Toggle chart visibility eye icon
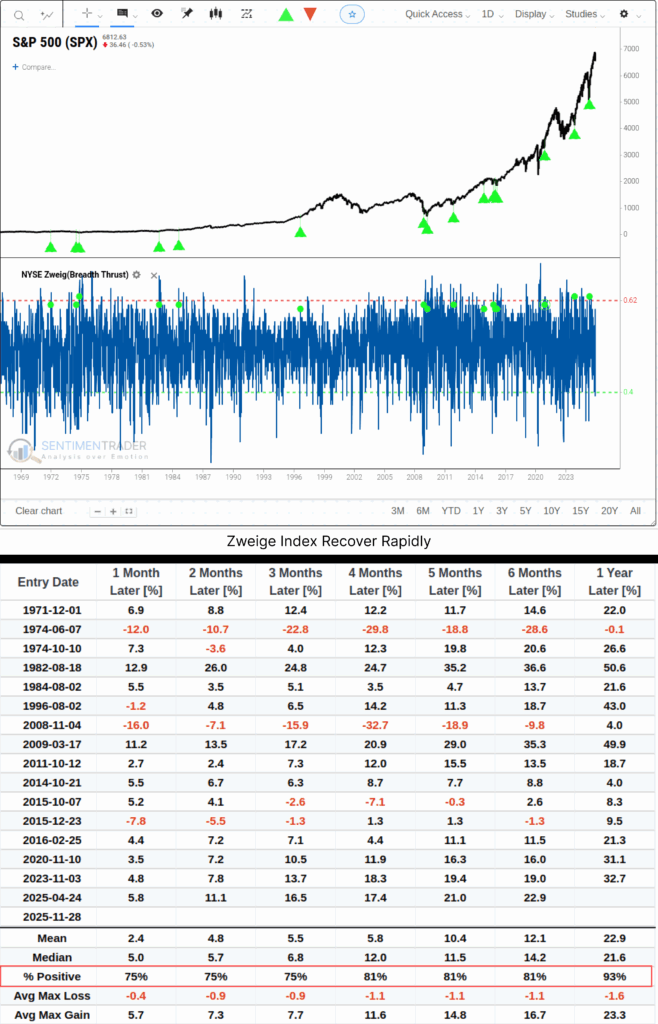 tap(157, 14)
